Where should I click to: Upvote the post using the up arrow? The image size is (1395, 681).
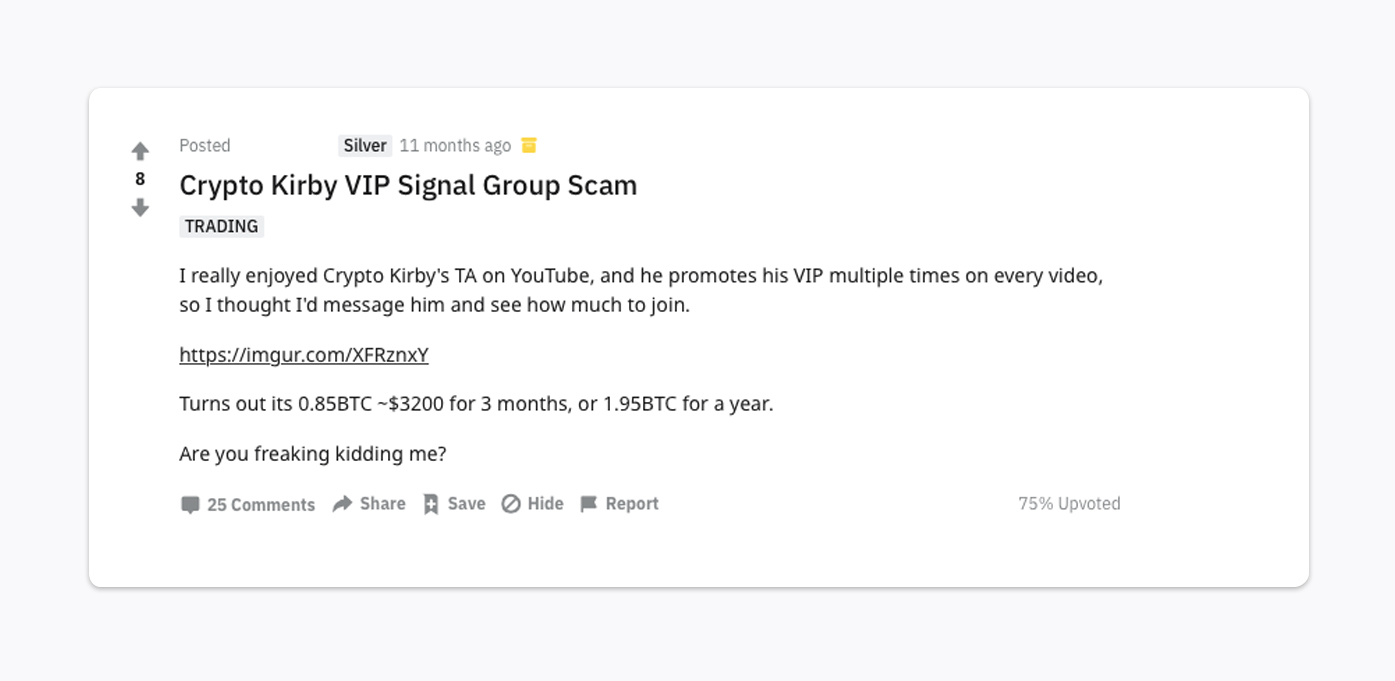click(x=140, y=149)
